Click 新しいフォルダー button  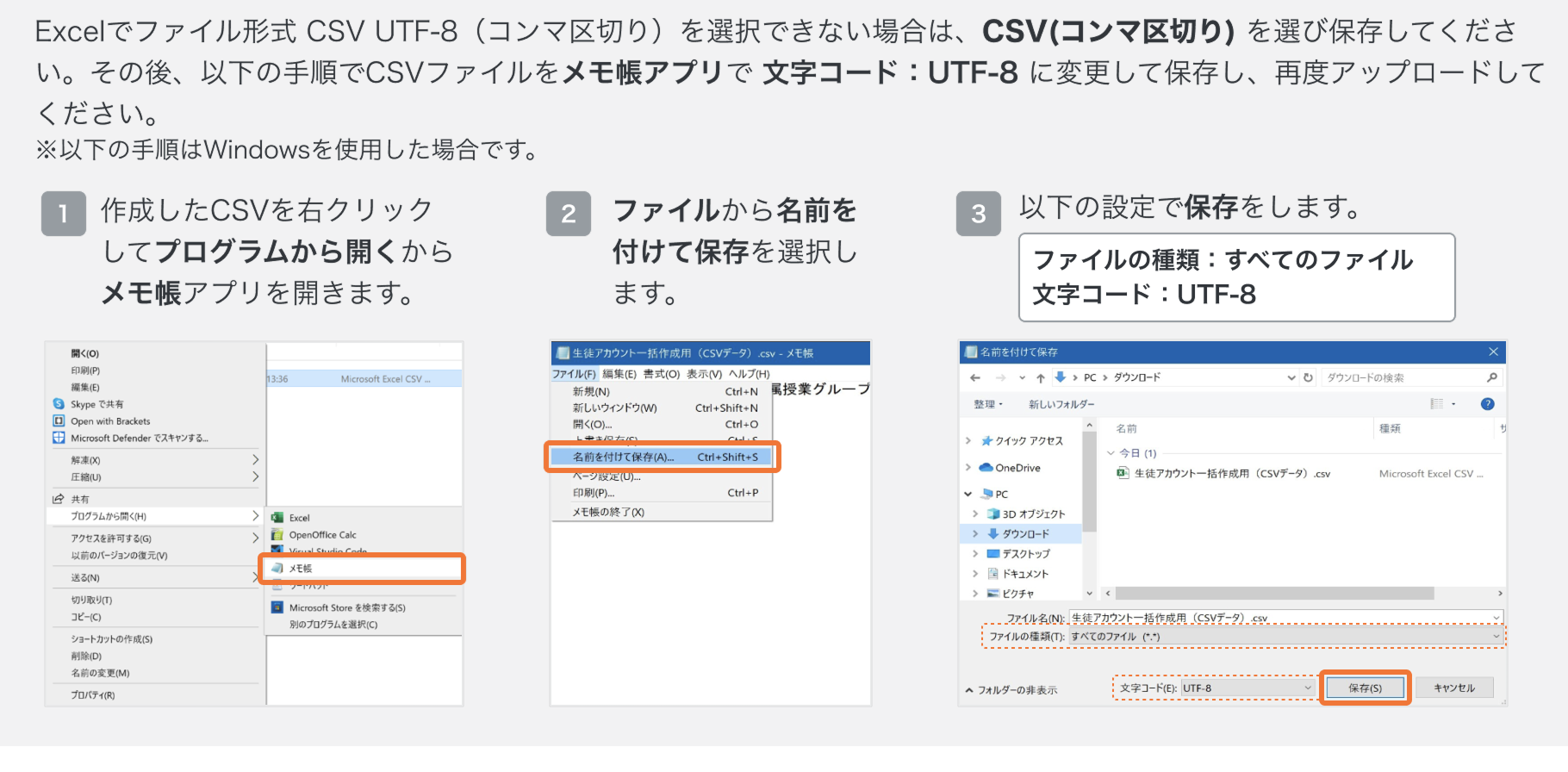click(x=1061, y=404)
